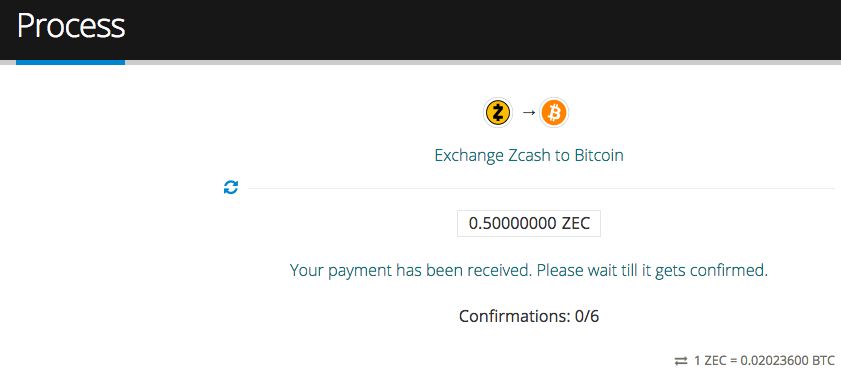Click the Confirmations: 0/6 status text
This screenshot has width=841, height=381.
[x=529, y=317]
